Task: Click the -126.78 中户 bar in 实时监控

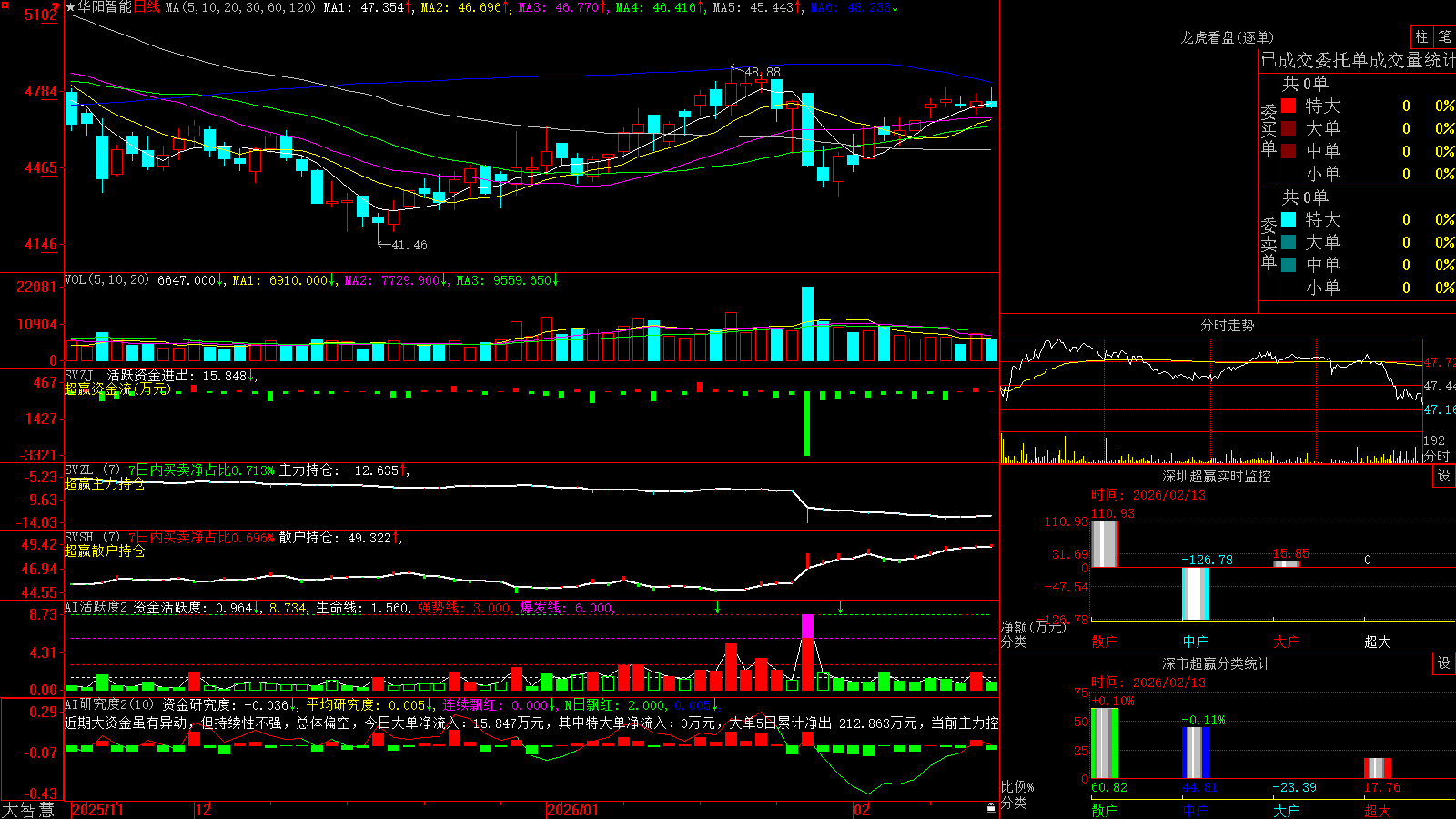Action: pos(1196,594)
